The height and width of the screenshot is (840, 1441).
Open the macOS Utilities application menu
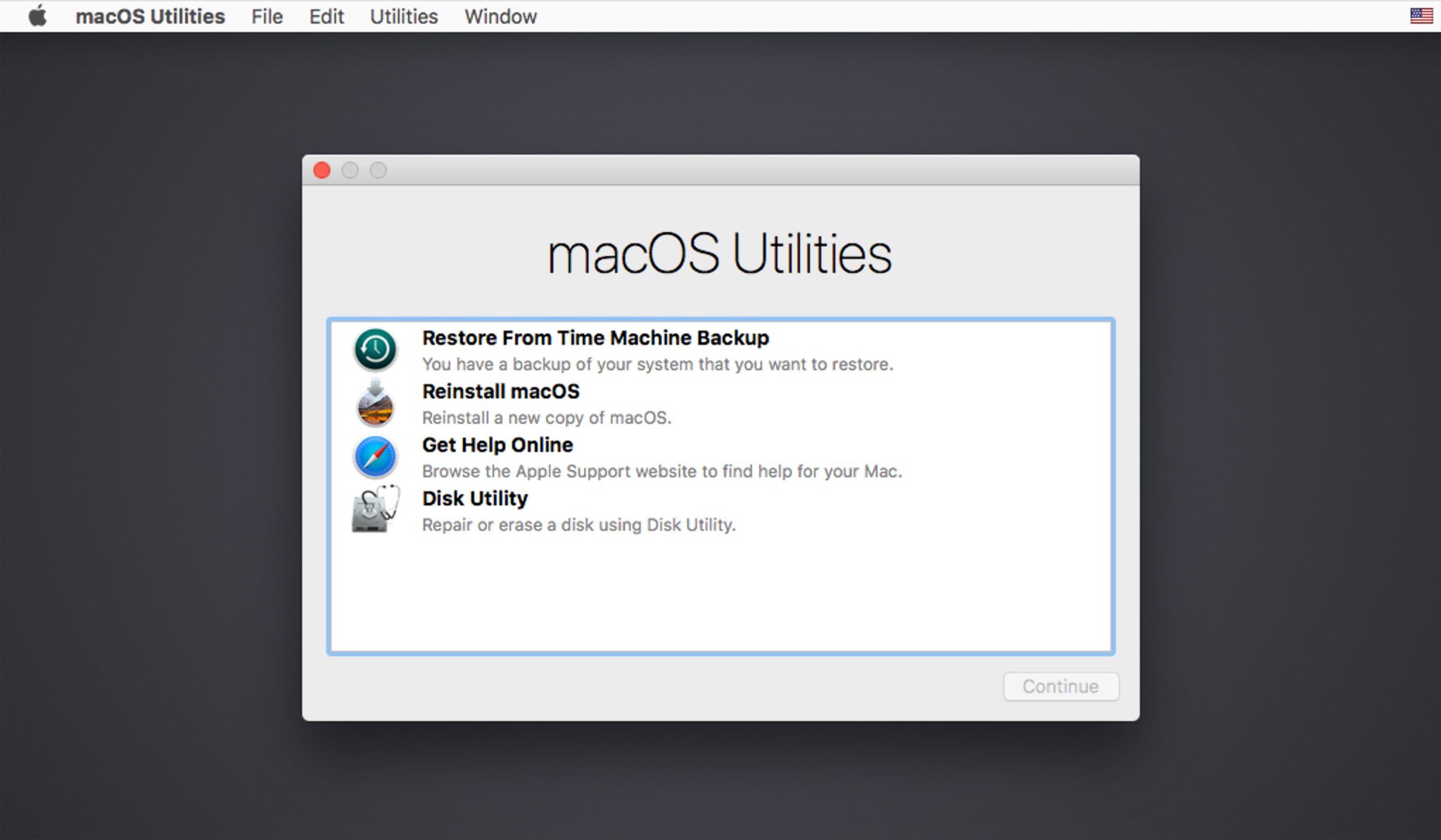tap(150, 16)
